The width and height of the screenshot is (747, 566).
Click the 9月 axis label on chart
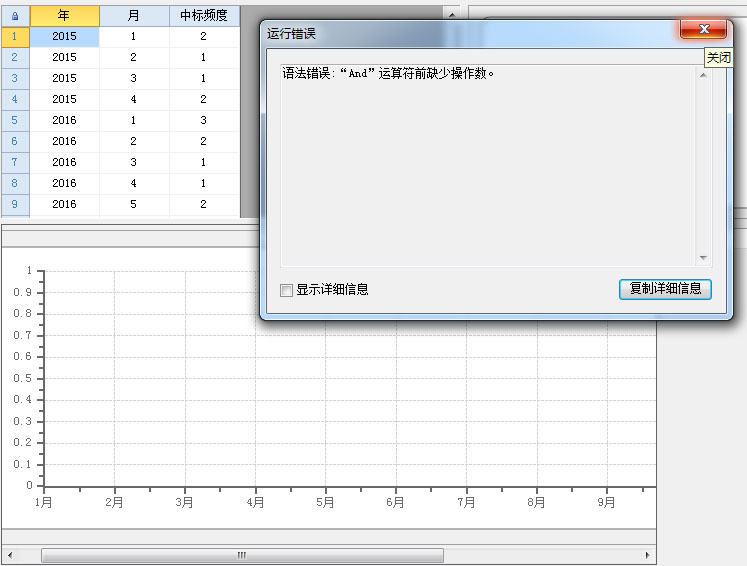tap(606, 502)
